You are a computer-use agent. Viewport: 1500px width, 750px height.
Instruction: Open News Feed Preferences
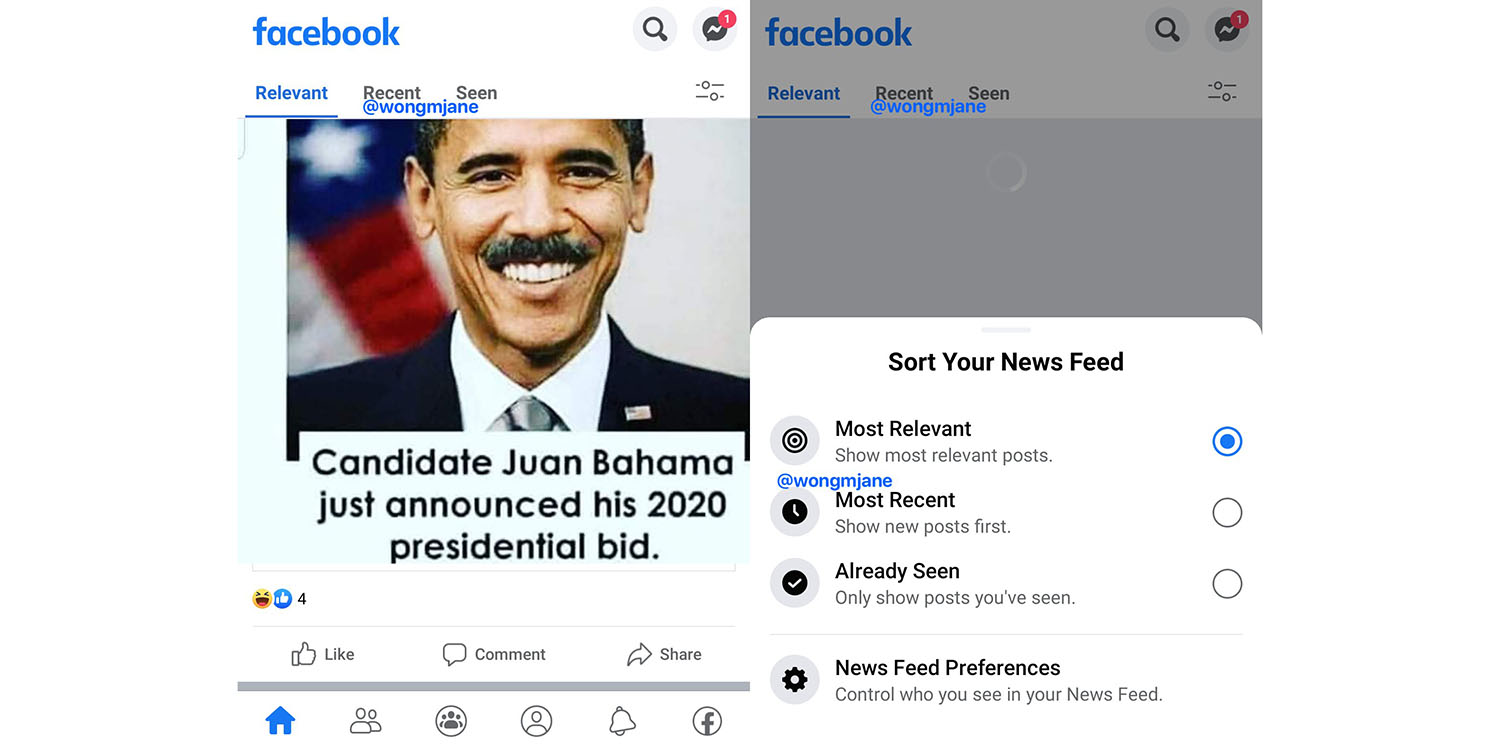(1006, 680)
